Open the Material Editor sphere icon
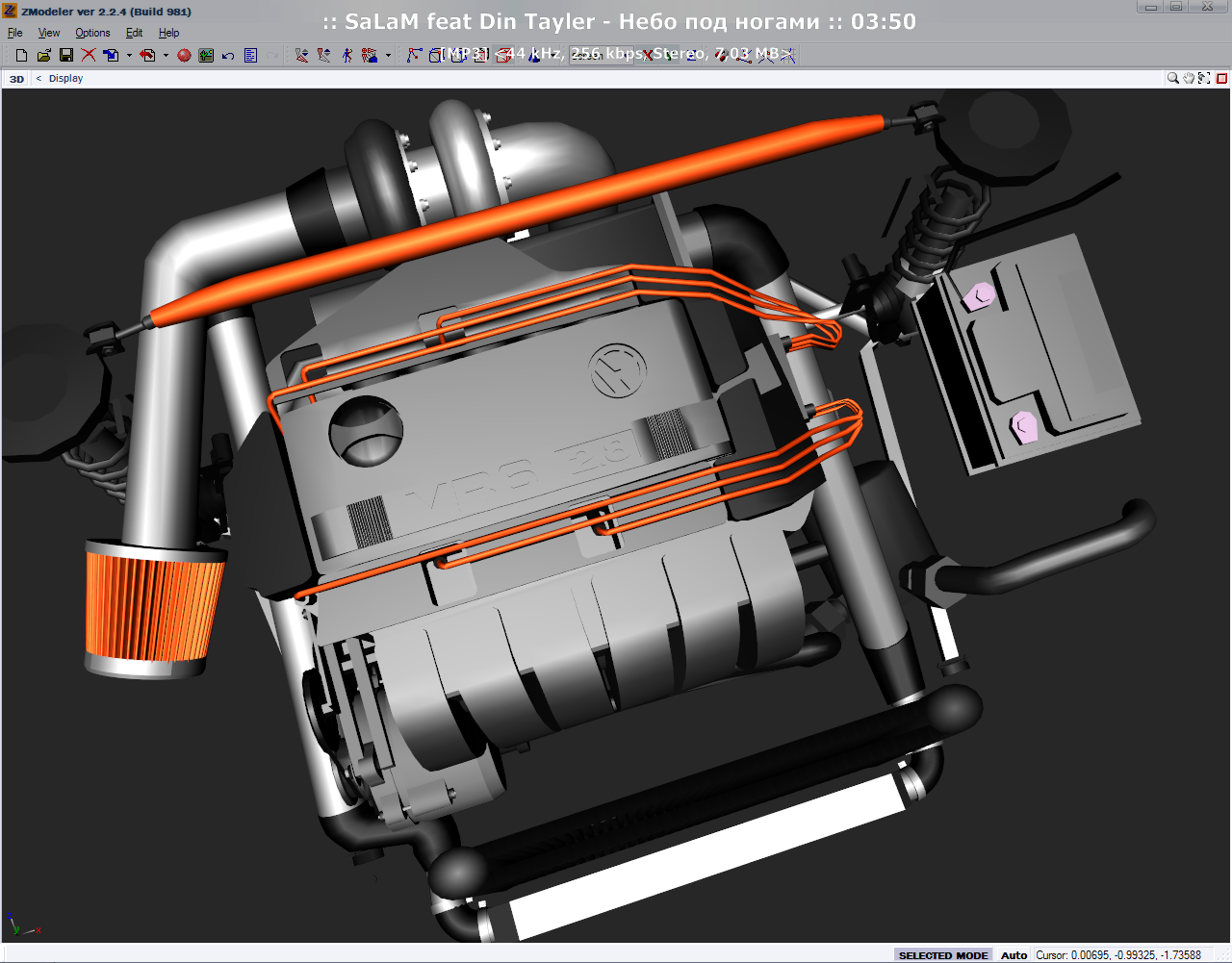 183,55
